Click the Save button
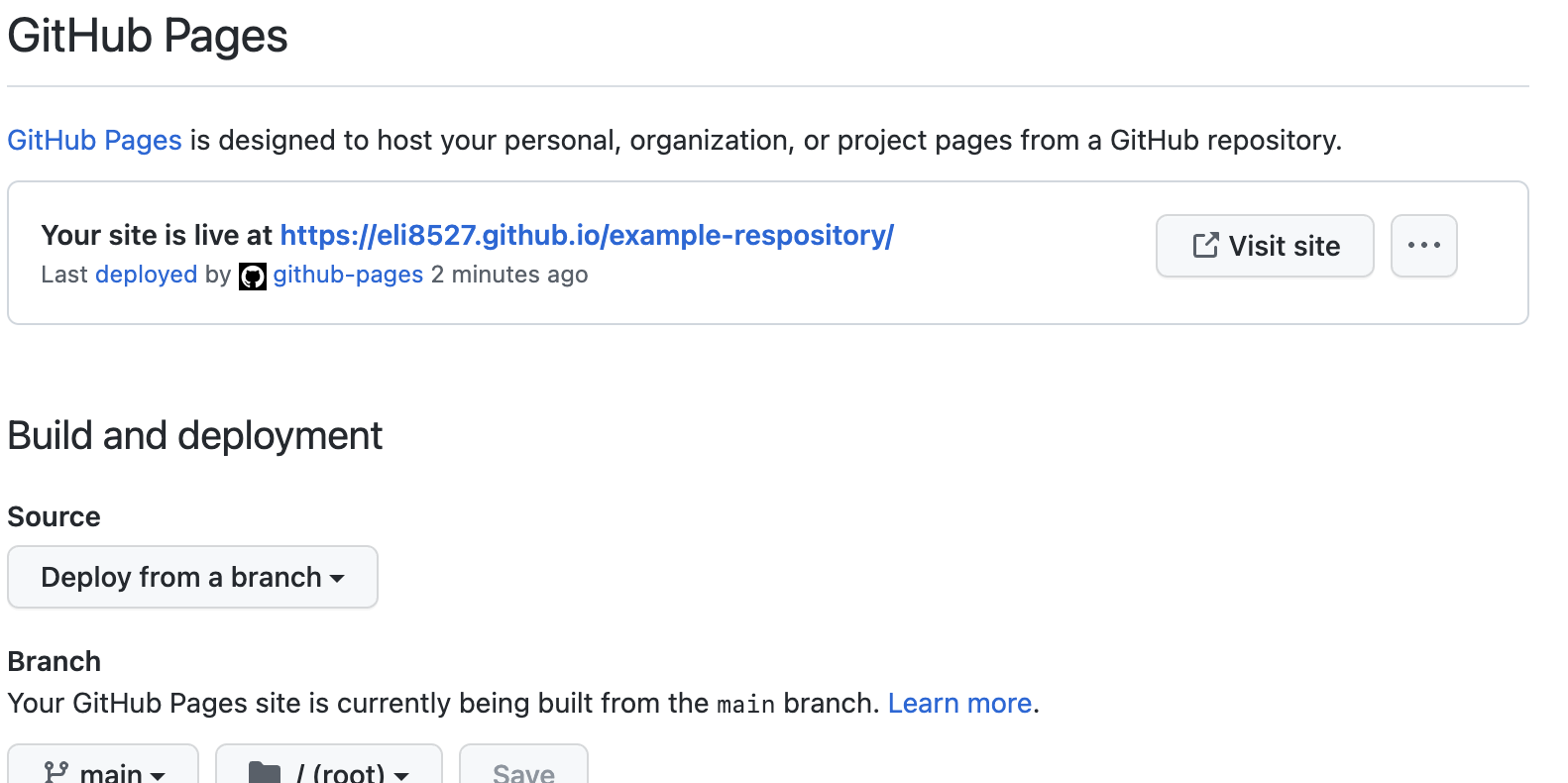Screen dimensions: 1568x783 523,769
